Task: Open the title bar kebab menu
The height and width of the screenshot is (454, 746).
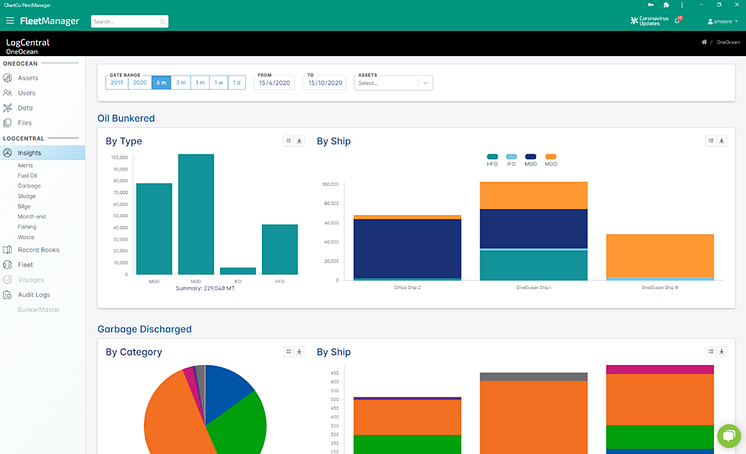Action: click(682, 5)
